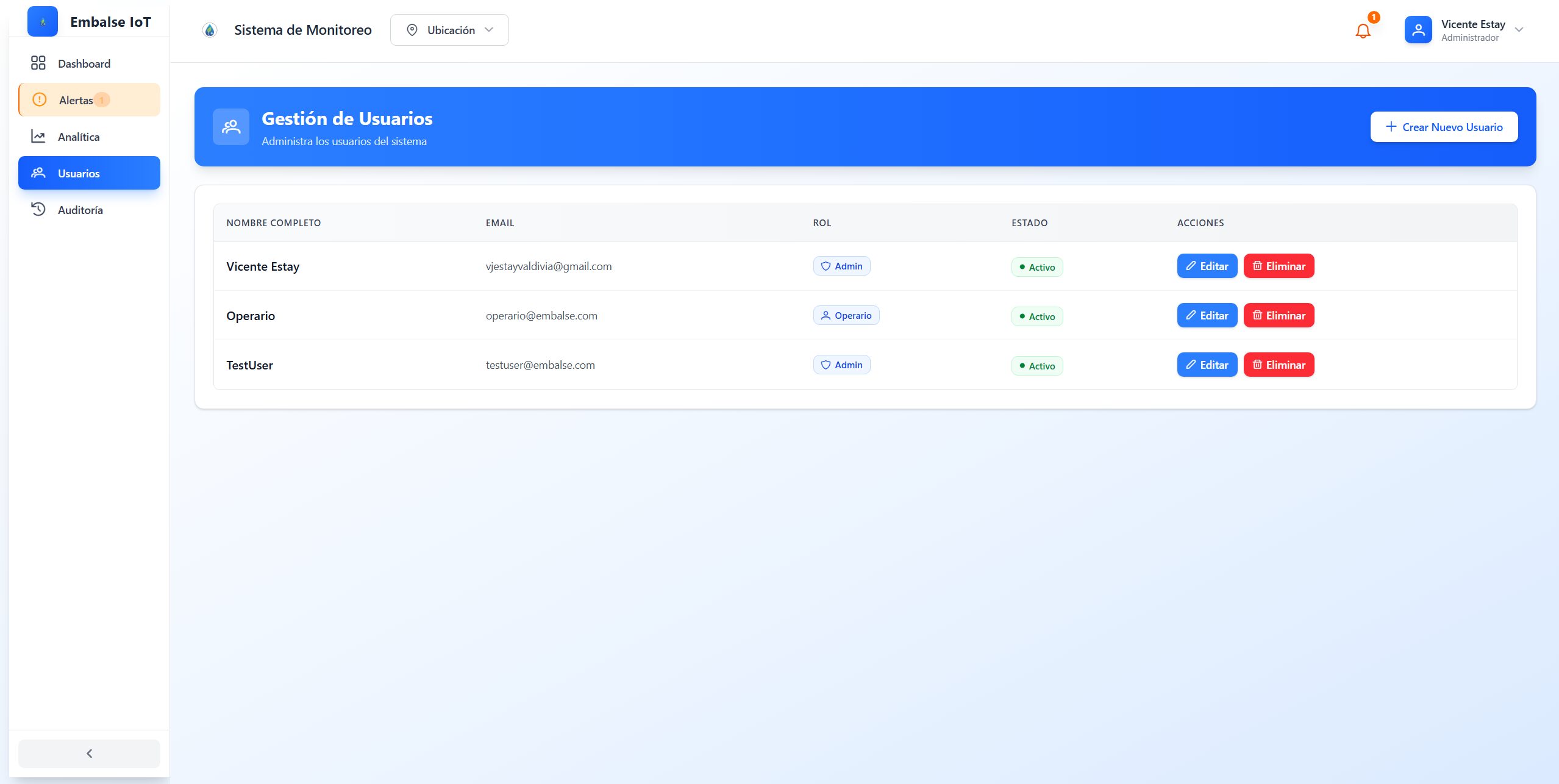The height and width of the screenshot is (784, 1559).
Task: Click the Activo status badge for TestUser
Action: click(x=1036, y=366)
